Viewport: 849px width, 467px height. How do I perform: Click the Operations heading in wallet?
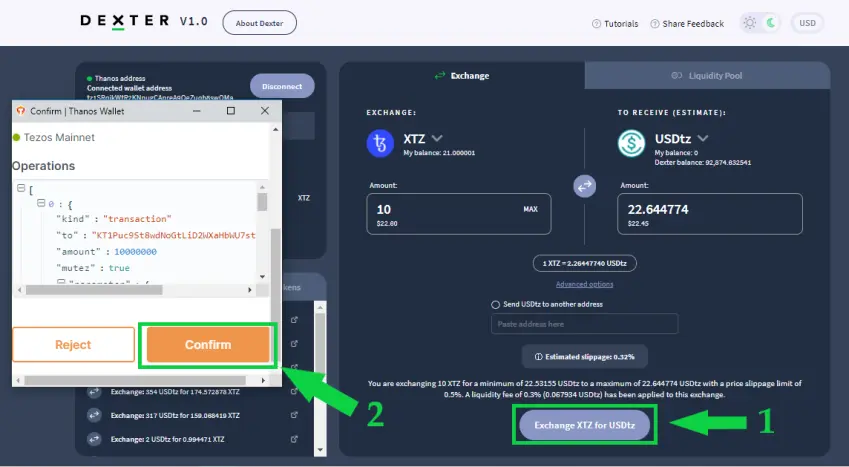(43, 166)
